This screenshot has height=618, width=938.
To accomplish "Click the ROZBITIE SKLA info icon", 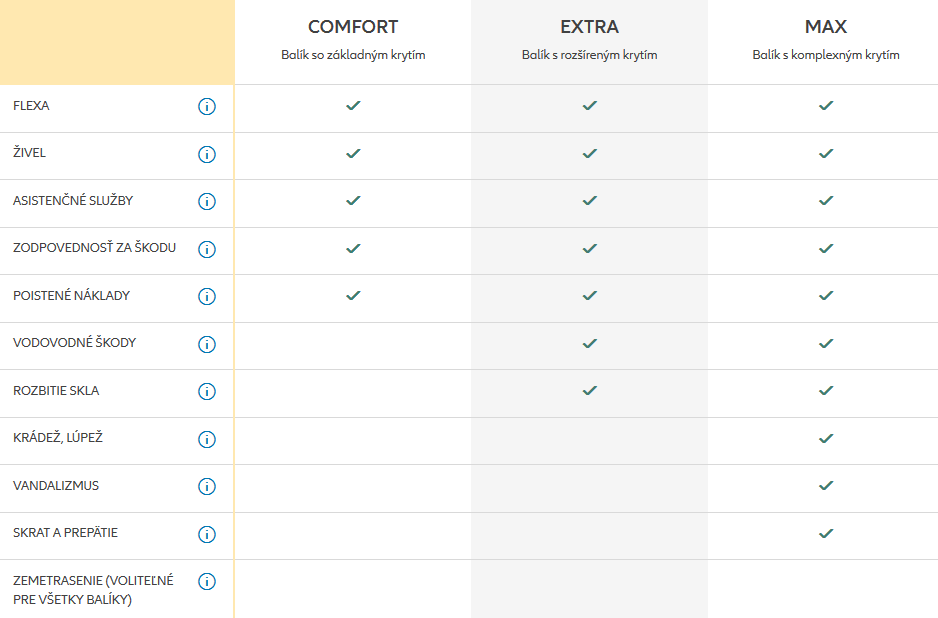I will 207,391.
